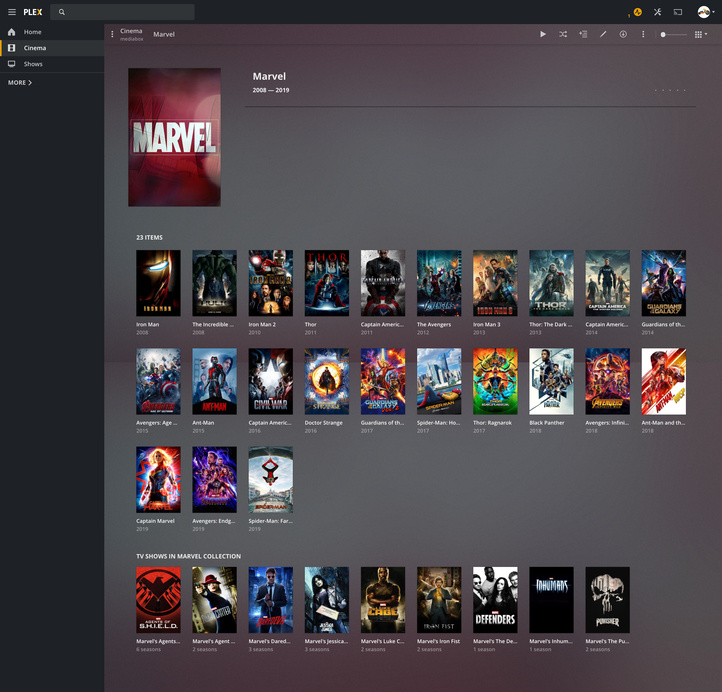Viewport: 722px width, 692px height.
Task: Open the Civil War poster
Action: coord(270,381)
